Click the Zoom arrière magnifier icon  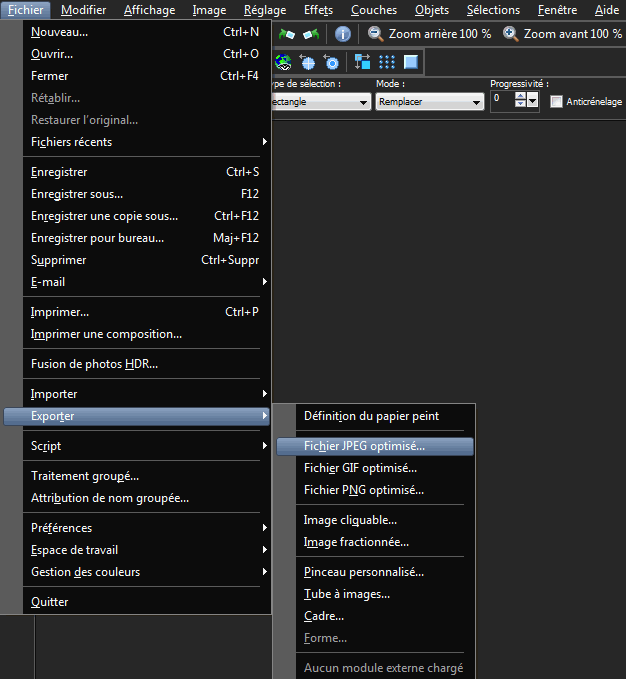click(375, 34)
